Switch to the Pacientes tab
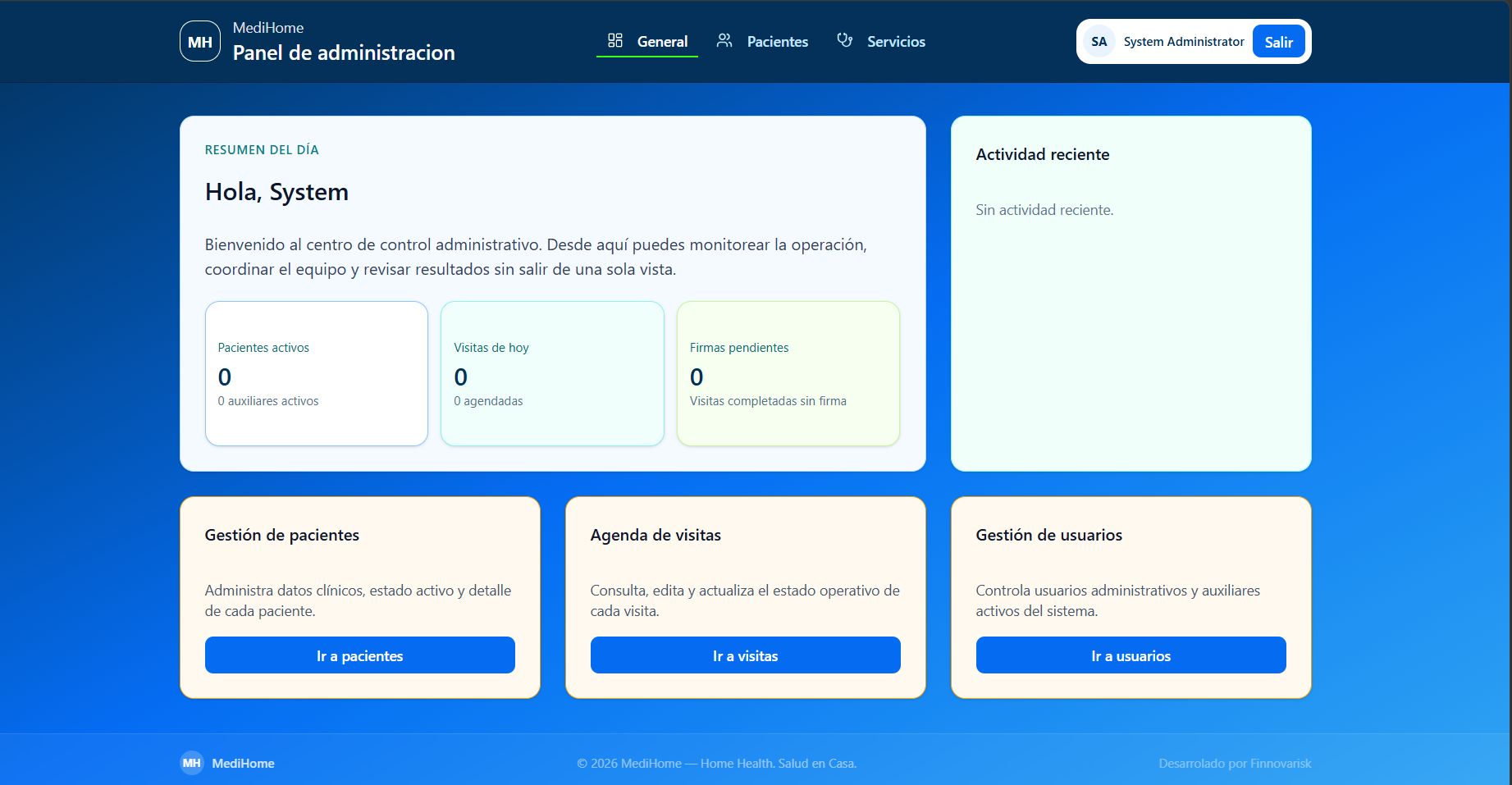1512x785 pixels. click(x=762, y=41)
